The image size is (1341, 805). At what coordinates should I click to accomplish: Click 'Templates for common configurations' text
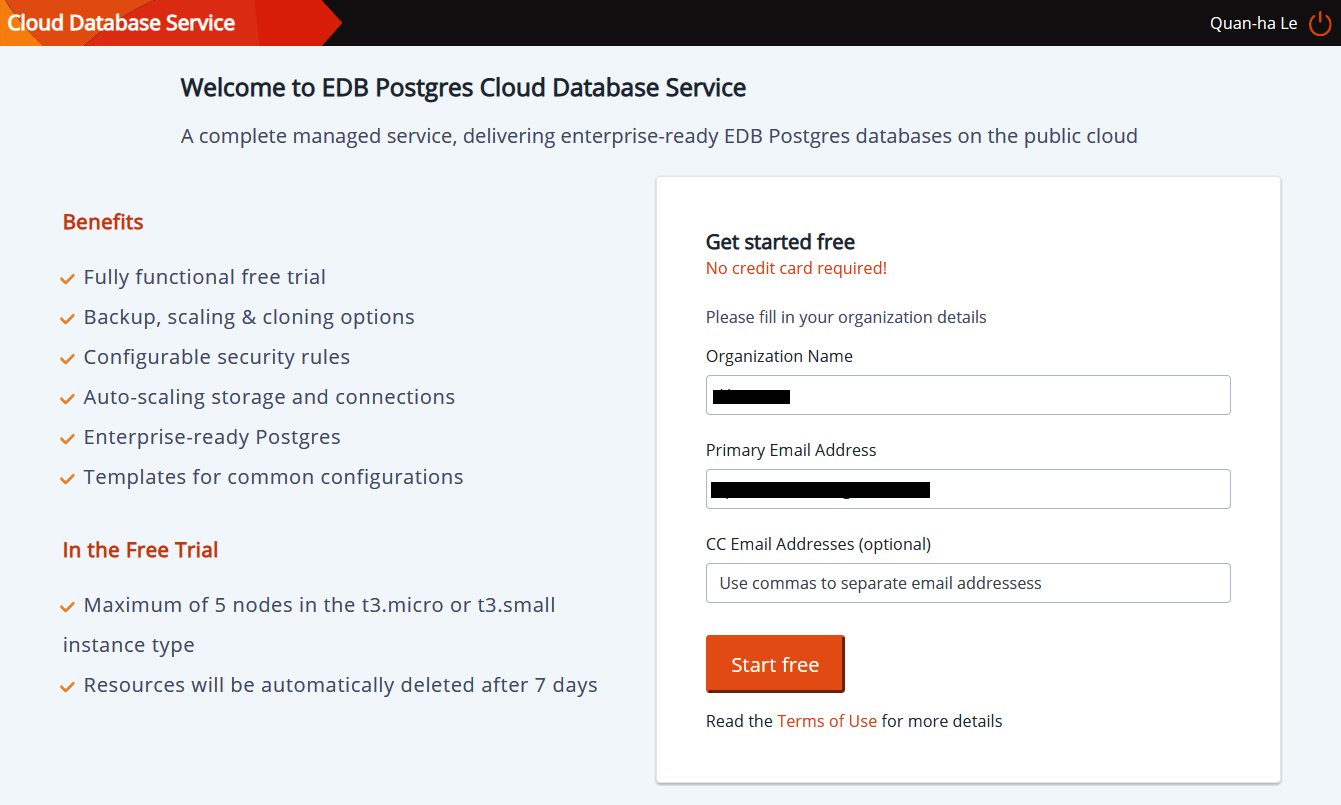pos(273,477)
